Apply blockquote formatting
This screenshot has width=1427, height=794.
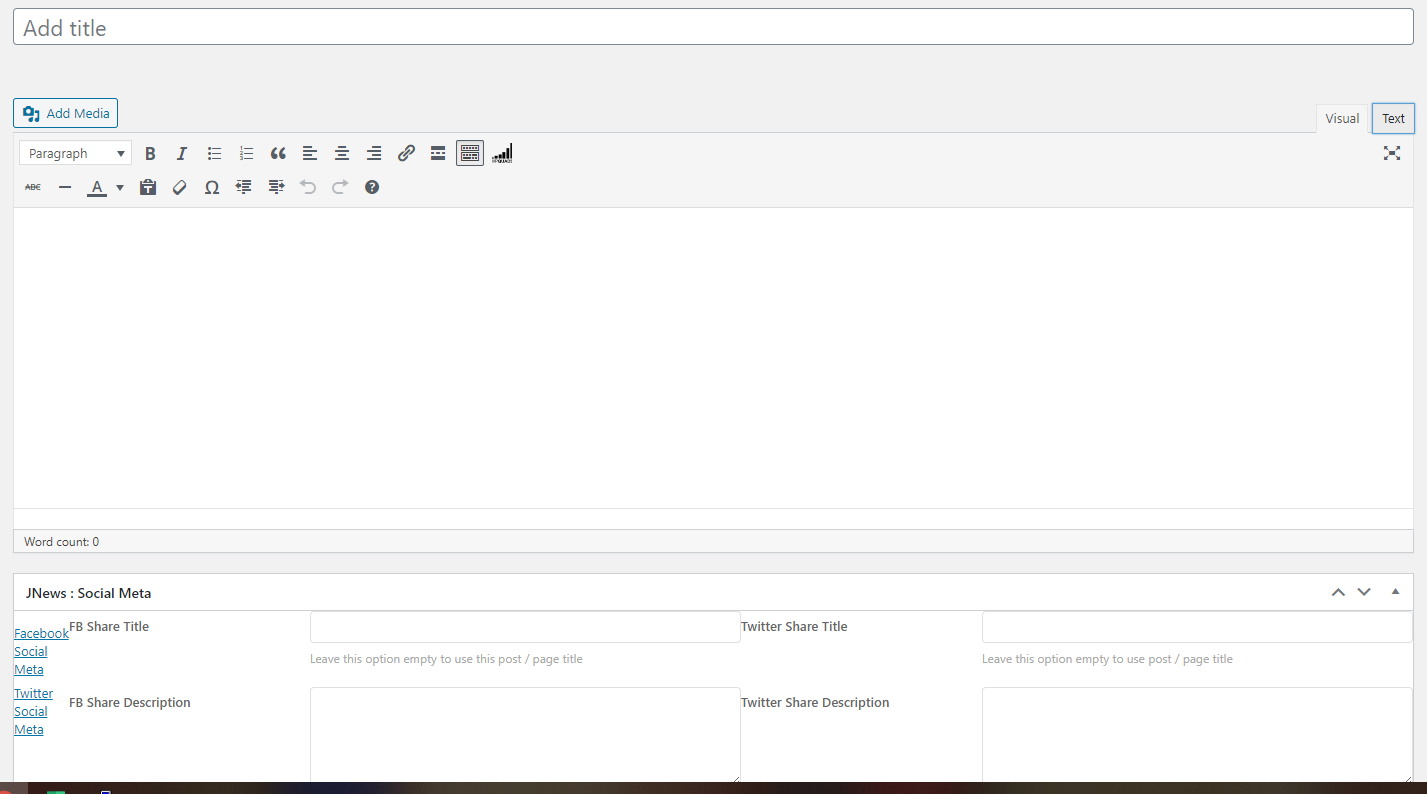coord(278,153)
